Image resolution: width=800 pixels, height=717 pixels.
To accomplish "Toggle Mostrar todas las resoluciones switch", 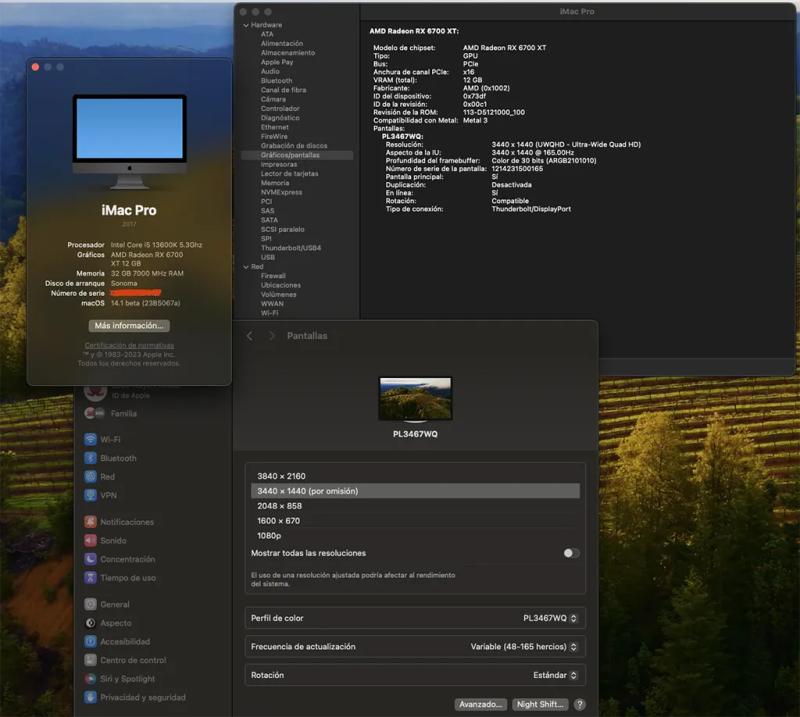I will (571, 553).
